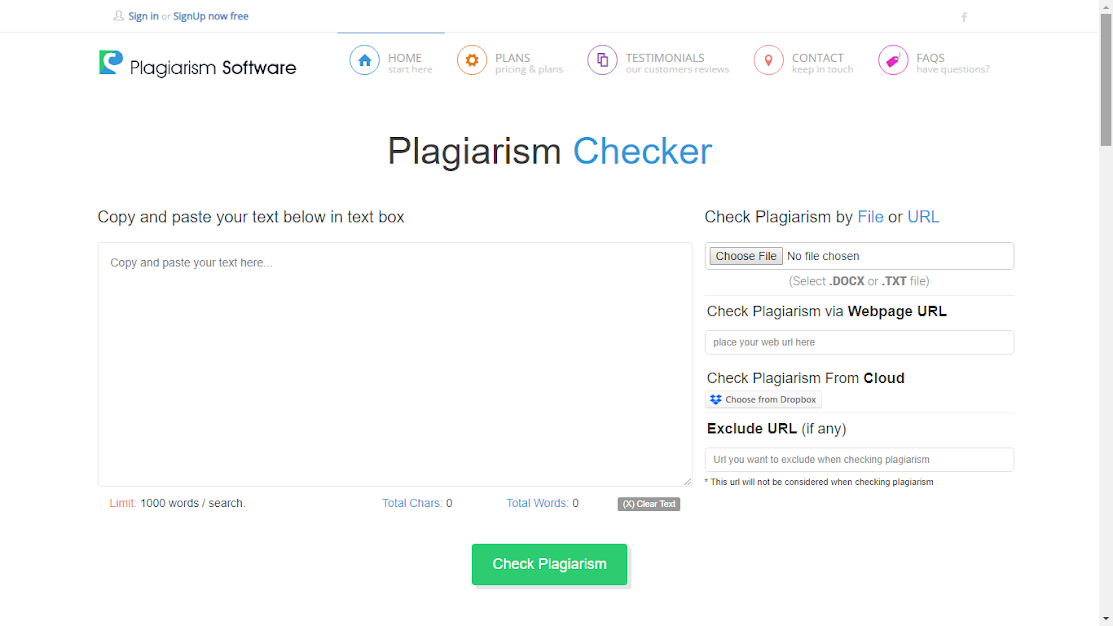Click the webpage URL input field

coord(860,342)
